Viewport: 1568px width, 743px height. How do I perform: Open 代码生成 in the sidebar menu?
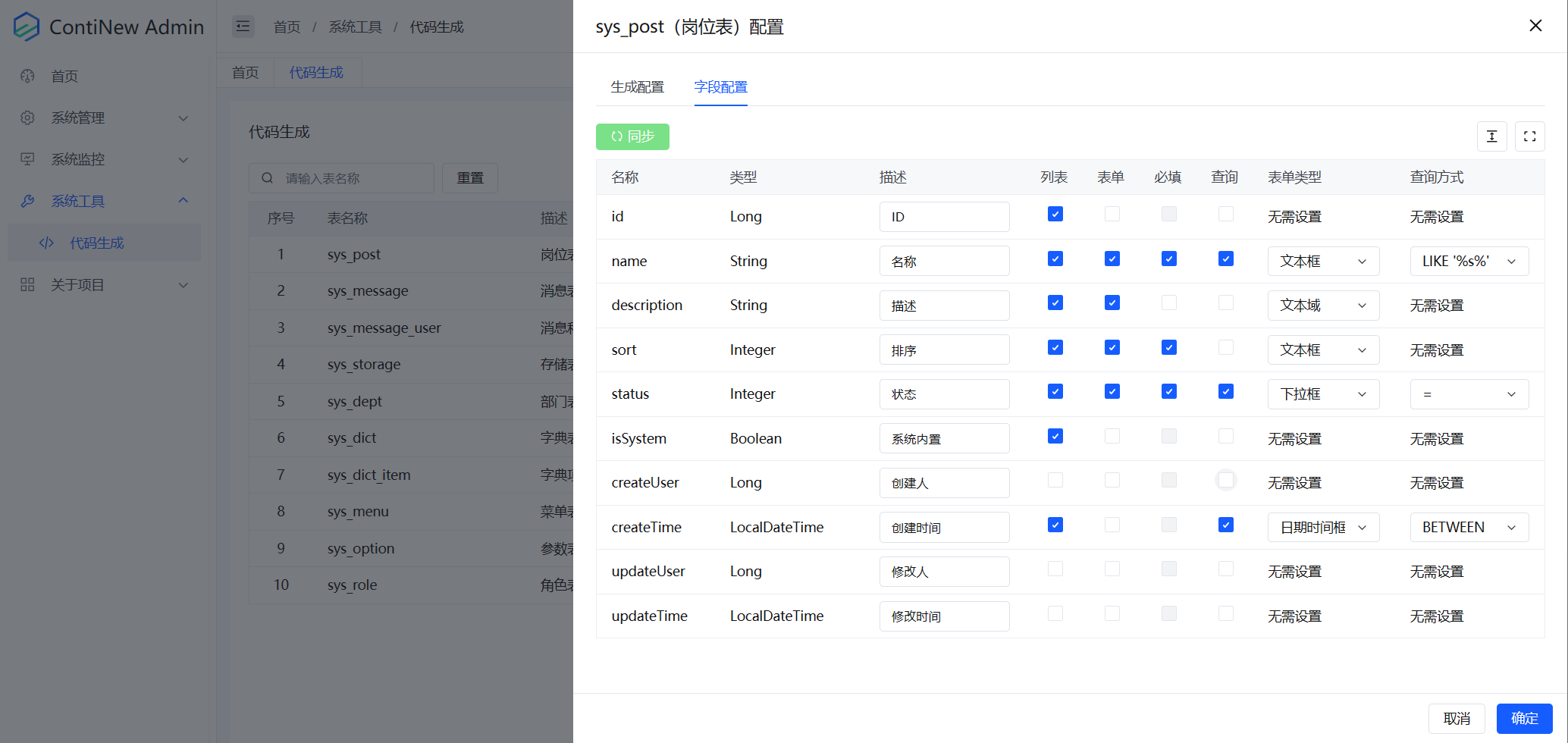tap(104, 243)
